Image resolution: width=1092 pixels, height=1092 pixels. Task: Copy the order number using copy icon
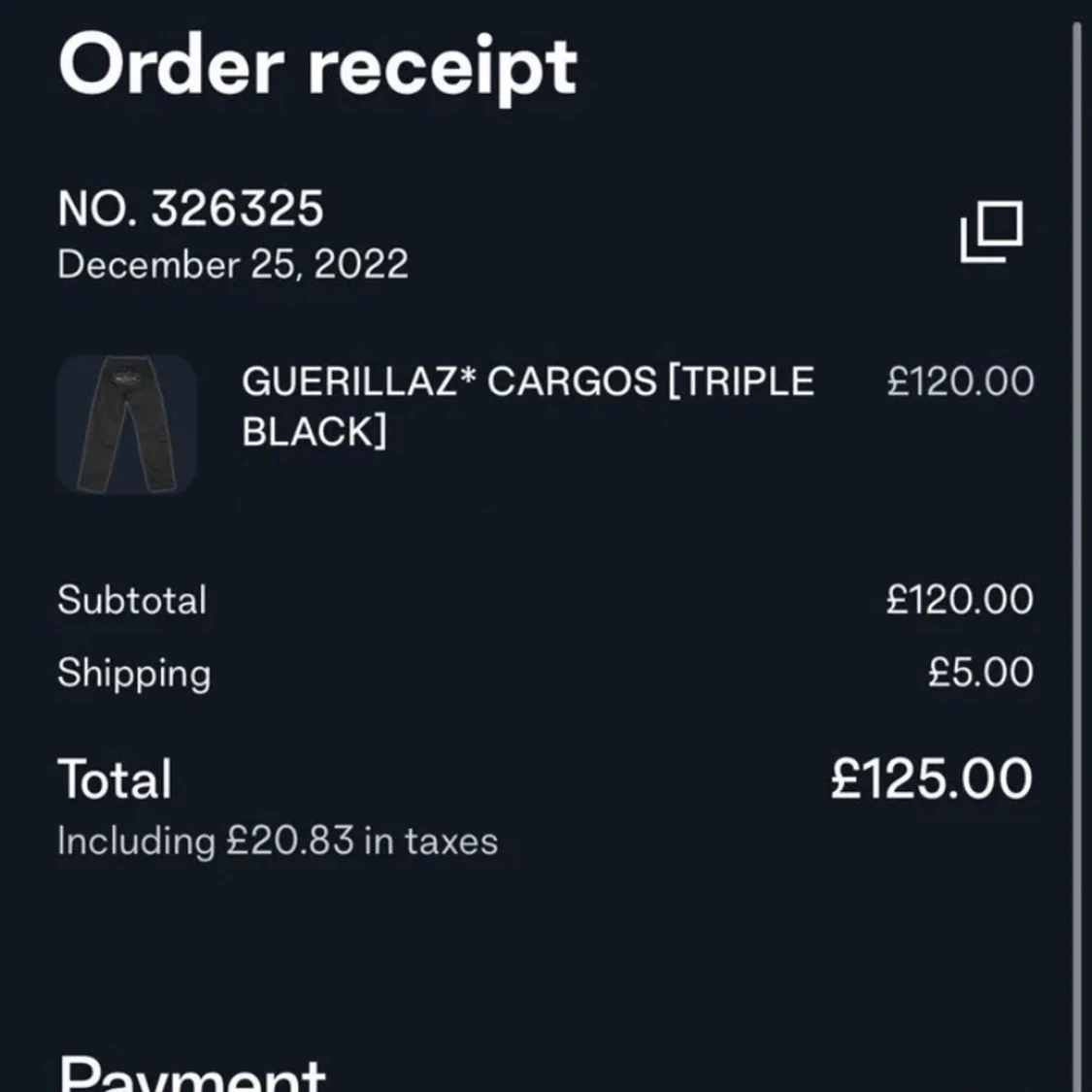991,231
